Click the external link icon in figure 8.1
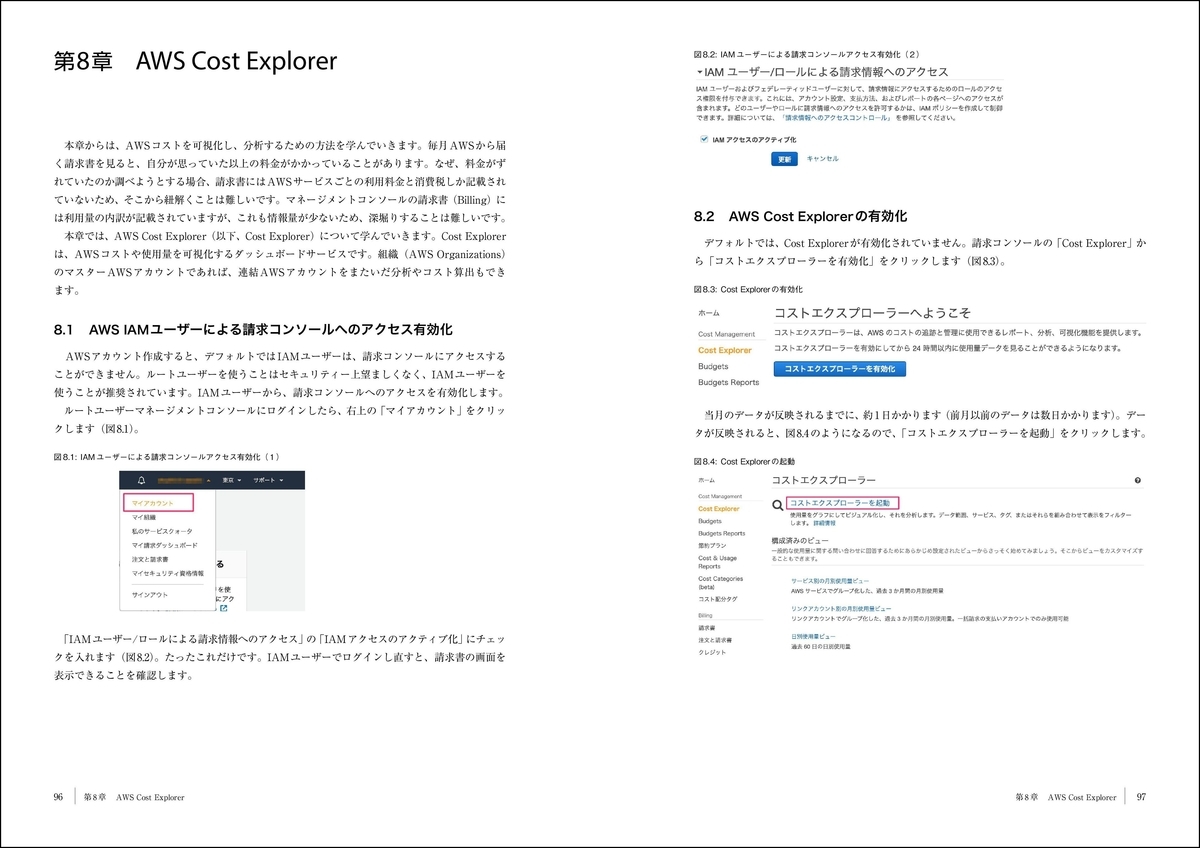1200x848 pixels. tap(224, 608)
